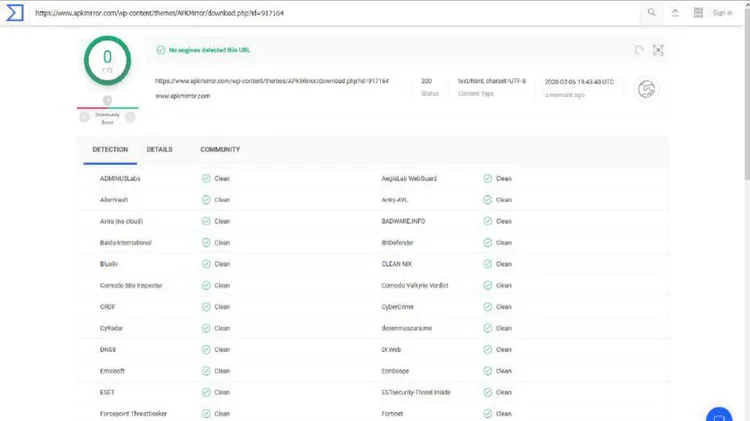750x421 pixels.
Task: Click the clean checkmark for Emsisoft
Action: point(206,371)
